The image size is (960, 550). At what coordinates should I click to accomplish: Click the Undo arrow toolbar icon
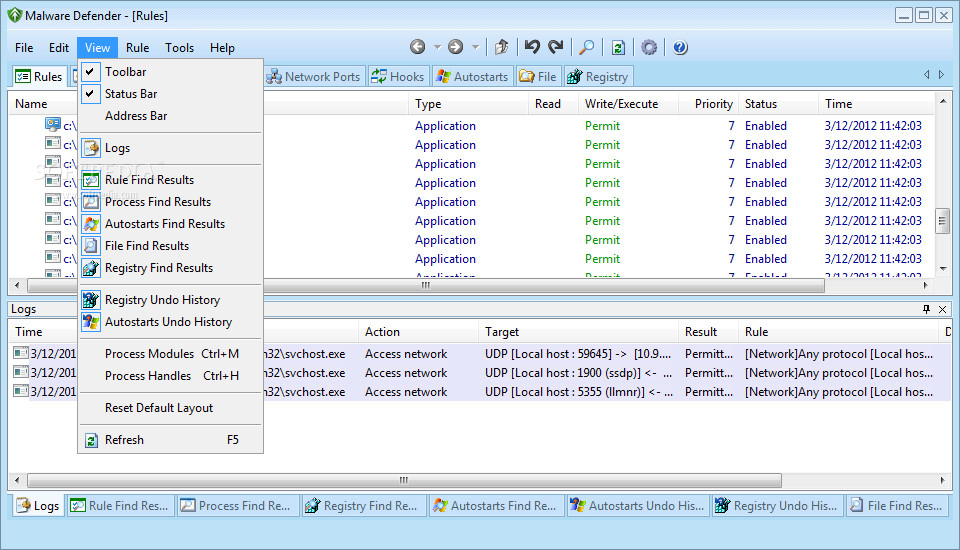click(x=532, y=47)
